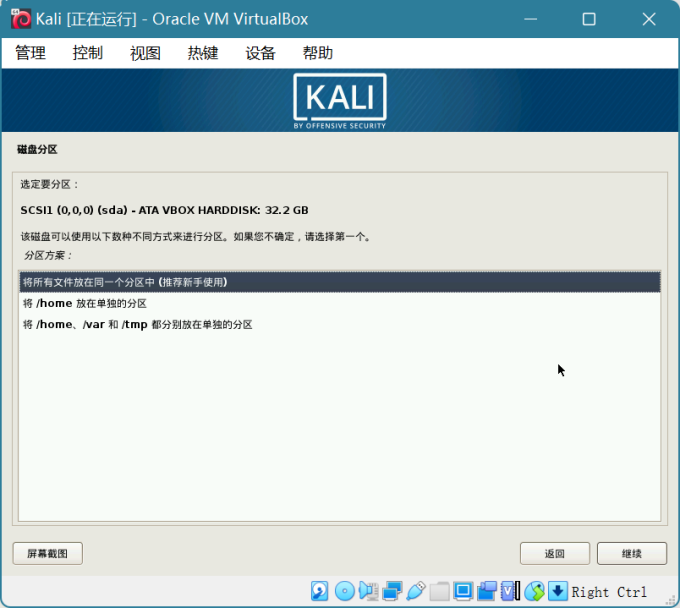Click the 继续 button
This screenshot has height=609, width=681.
click(631, 553)
